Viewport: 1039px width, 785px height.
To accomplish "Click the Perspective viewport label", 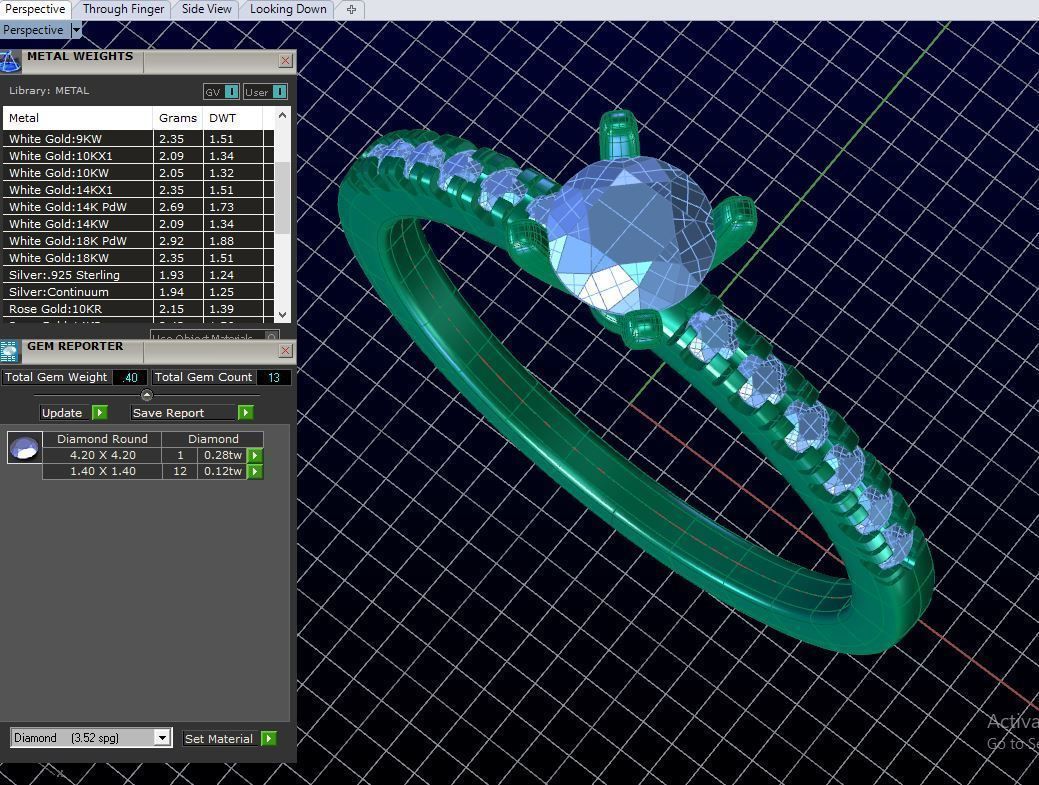I will [x=33, y=30].
